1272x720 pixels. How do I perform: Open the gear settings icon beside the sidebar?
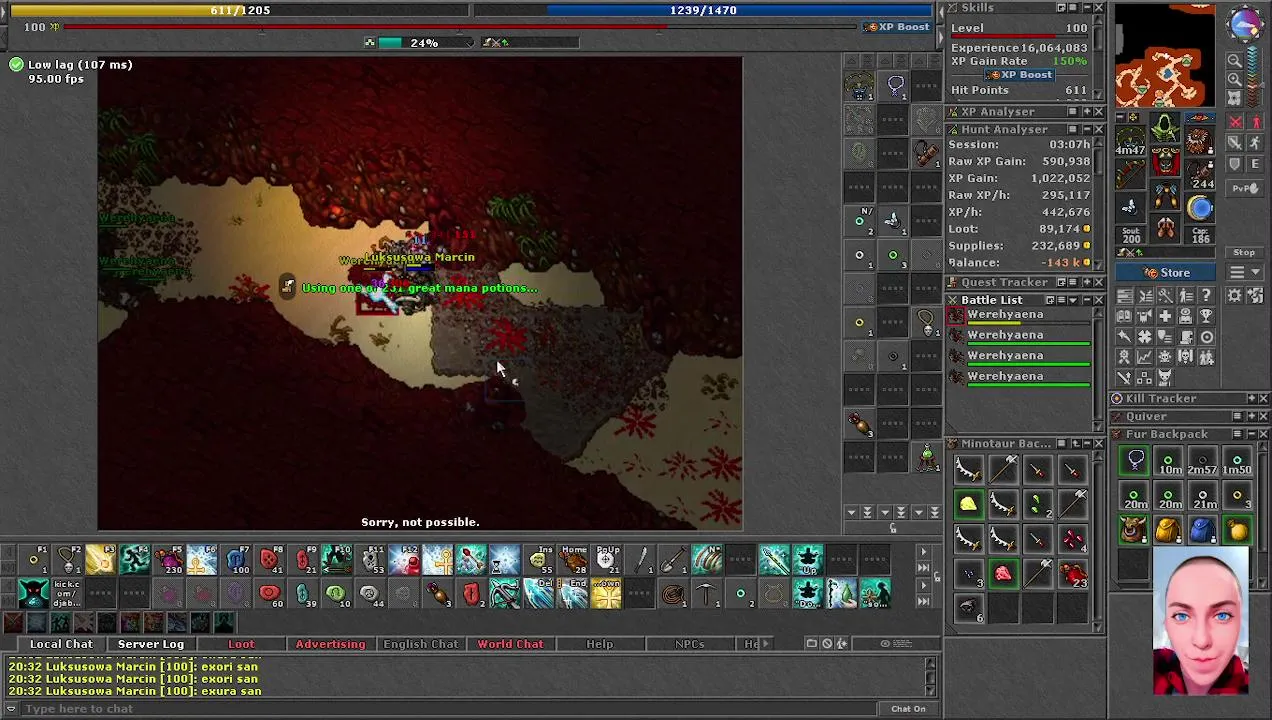pos(1234,295)
